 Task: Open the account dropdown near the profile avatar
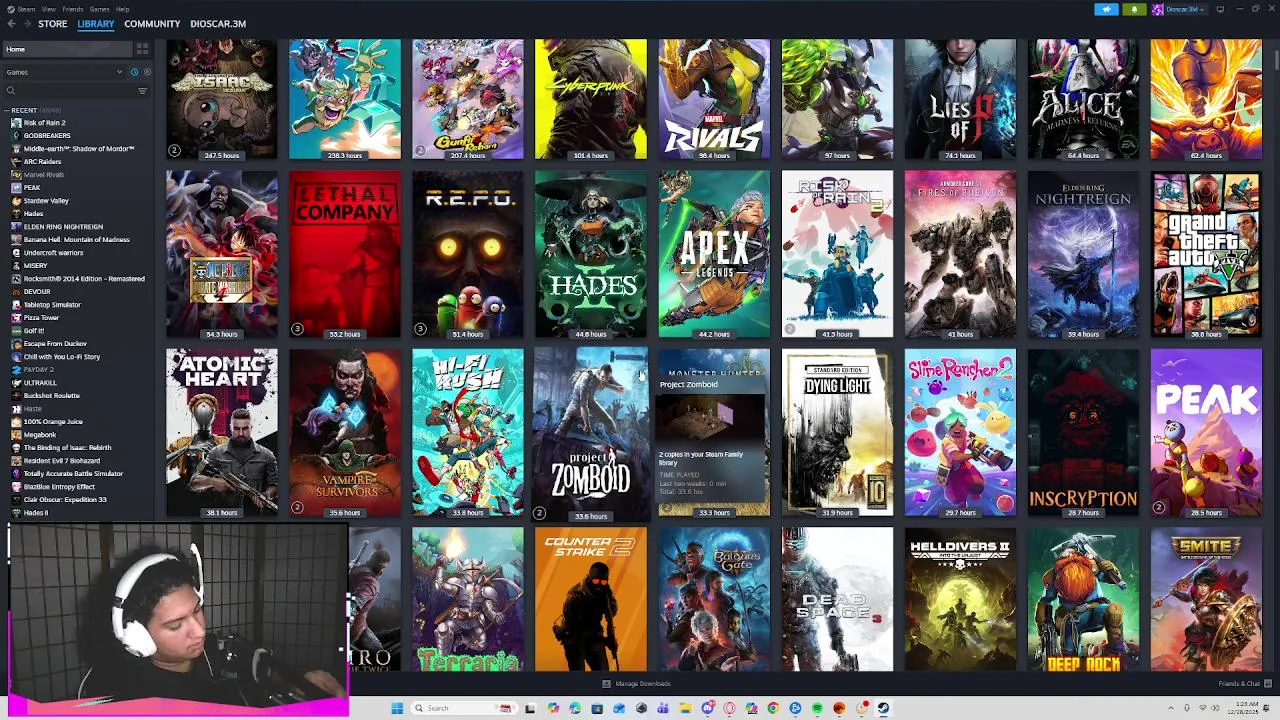click(x=1201, y=9)
